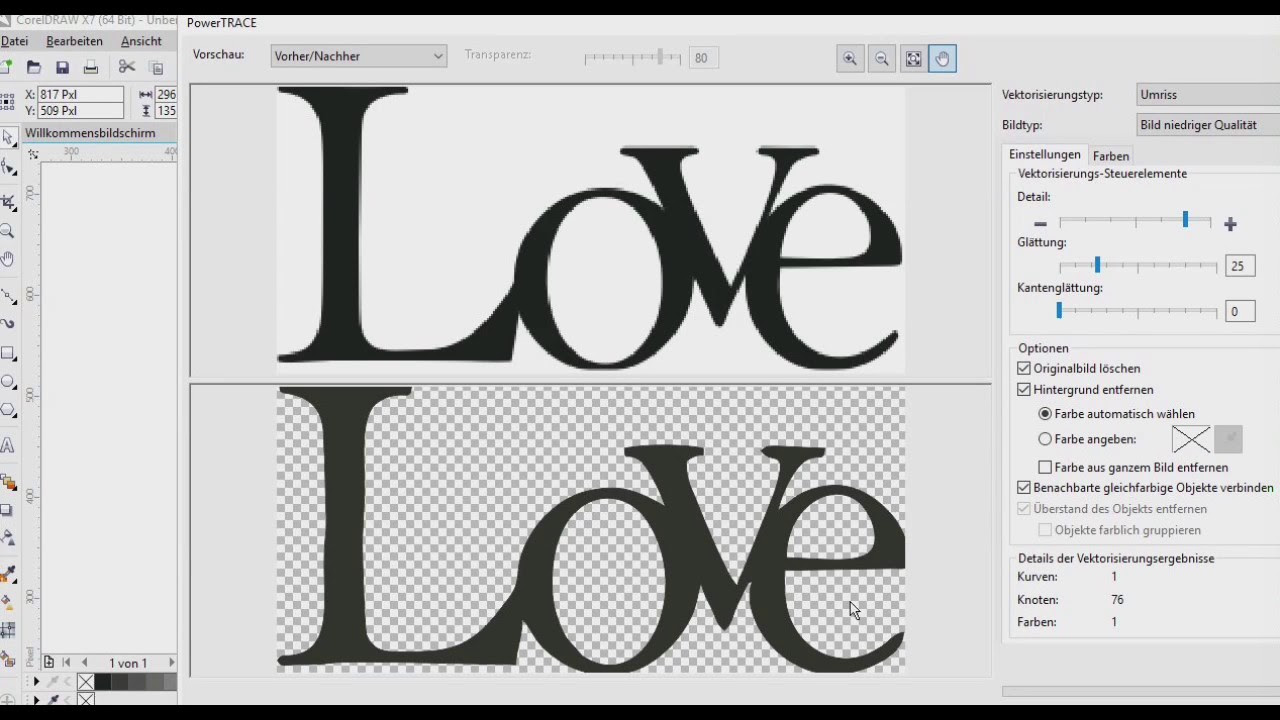Image resolution: width=1280 pixels, height=720 pixels.
Task: Click the no-fill X swatch in palette
Action: coord(86,682)
